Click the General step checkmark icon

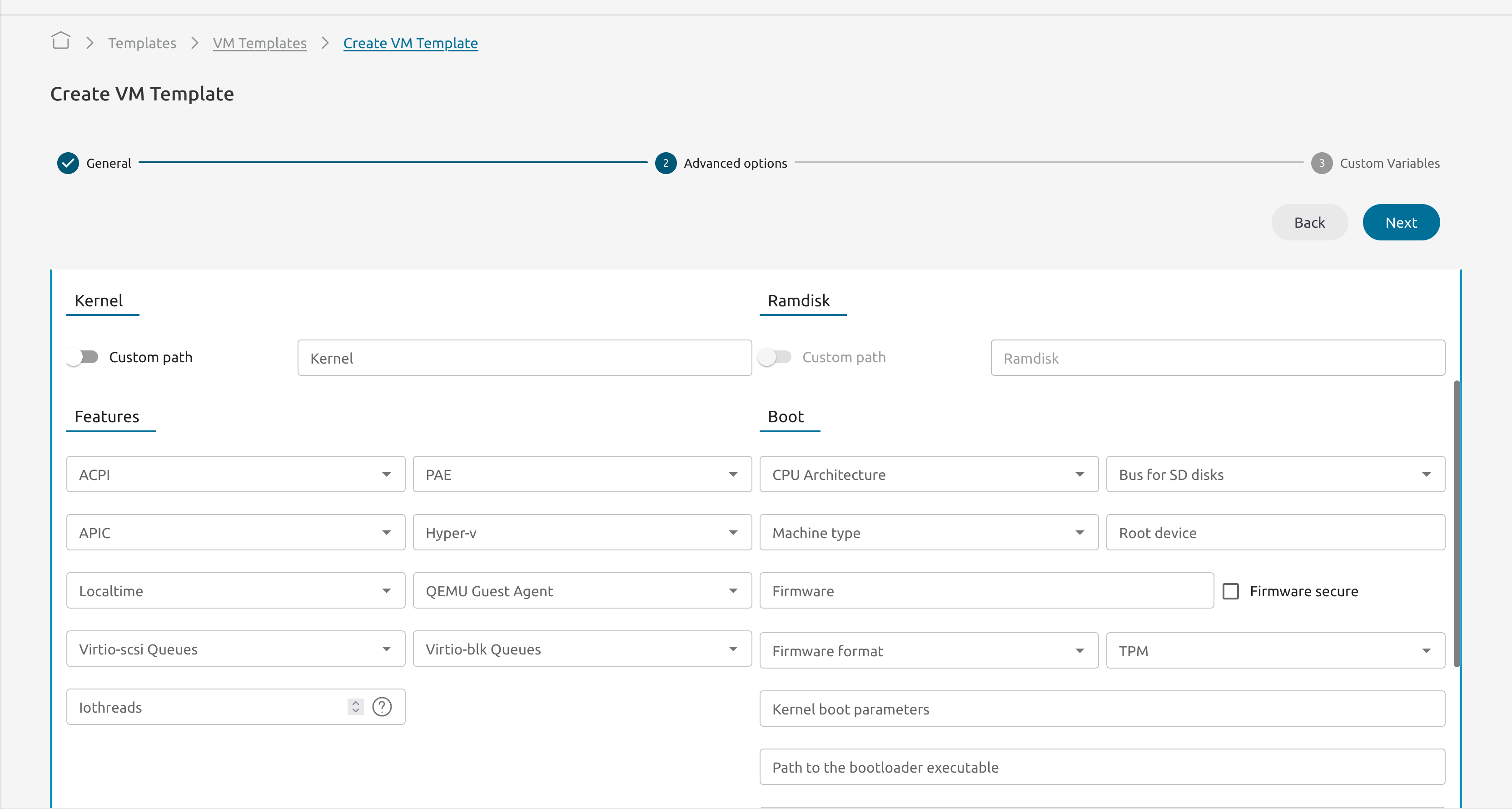click(x=68, y=163)
